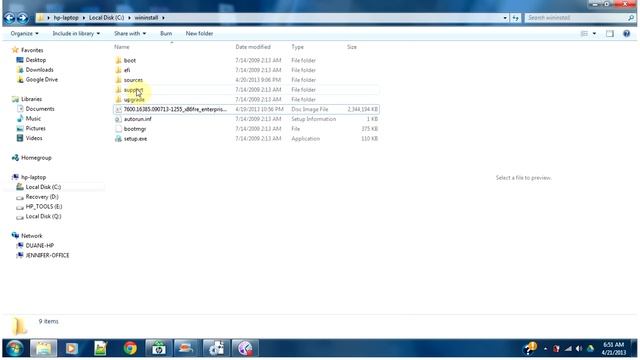Viewport: 640px width, 360px height.
Task: Launch Windows Media Player from taskbar
Action: tap(71, 349)
